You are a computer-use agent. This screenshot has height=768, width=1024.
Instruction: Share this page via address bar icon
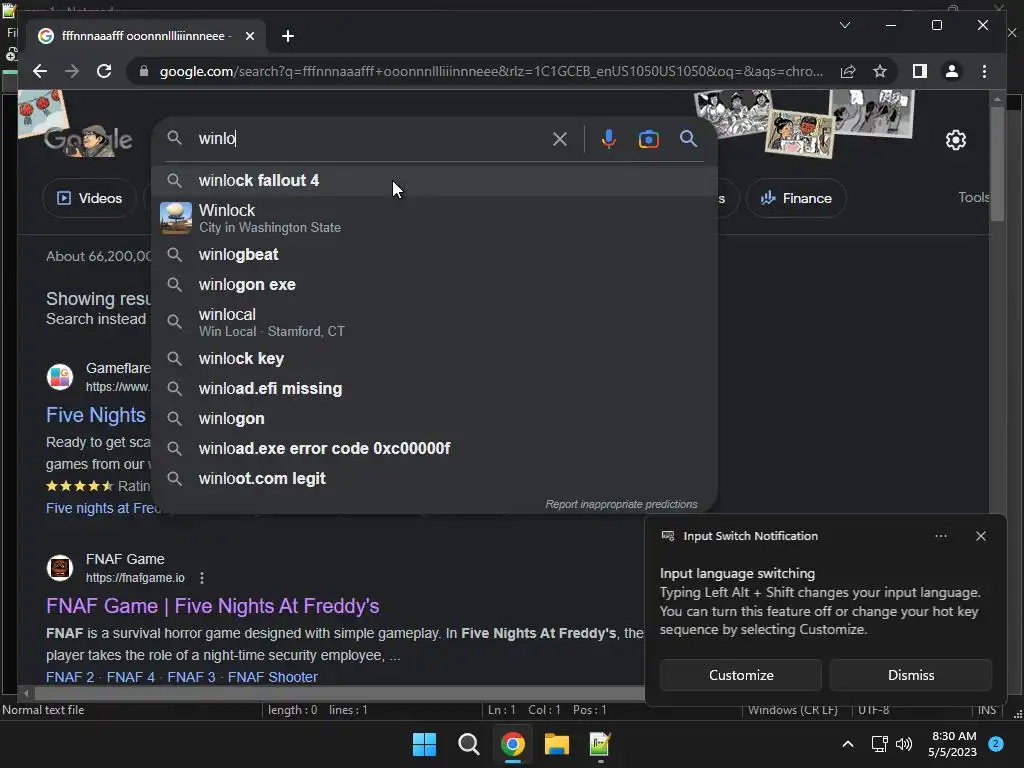pos(848,71)
